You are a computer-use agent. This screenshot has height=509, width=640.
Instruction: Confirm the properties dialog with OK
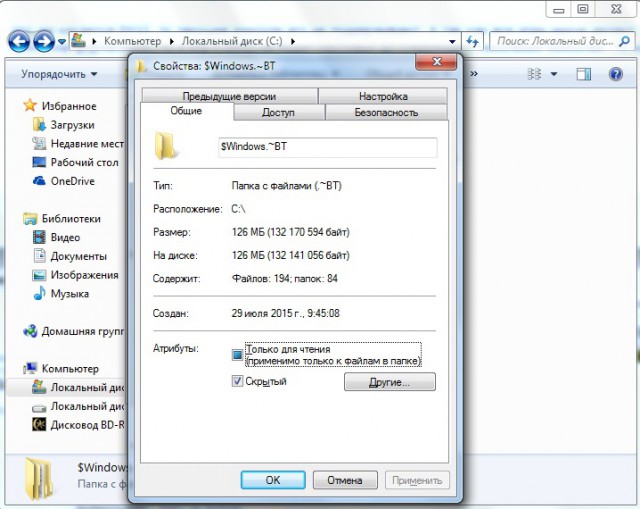(273, 480)
